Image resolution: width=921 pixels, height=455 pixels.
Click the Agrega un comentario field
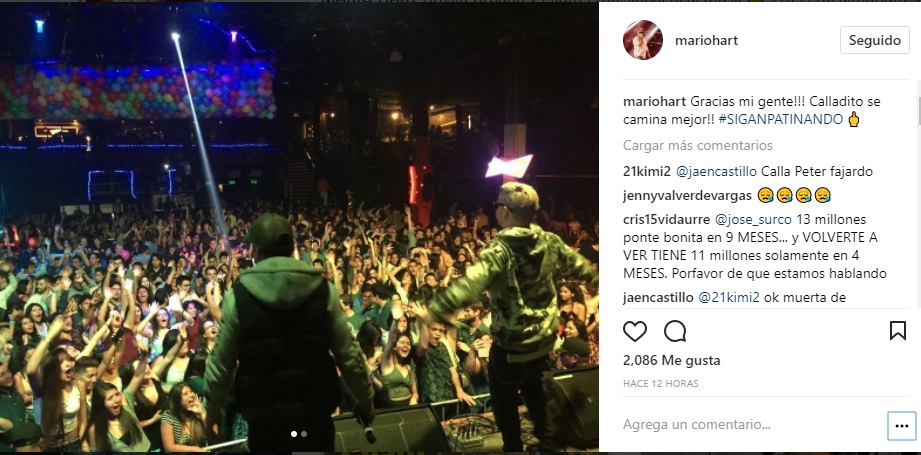coord(752,424)
